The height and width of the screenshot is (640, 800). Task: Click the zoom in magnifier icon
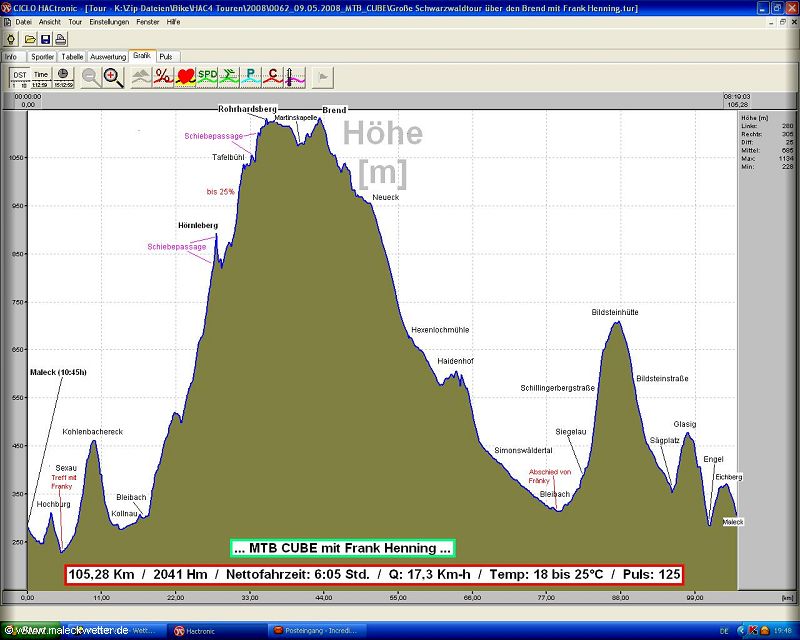pos(113,76)
